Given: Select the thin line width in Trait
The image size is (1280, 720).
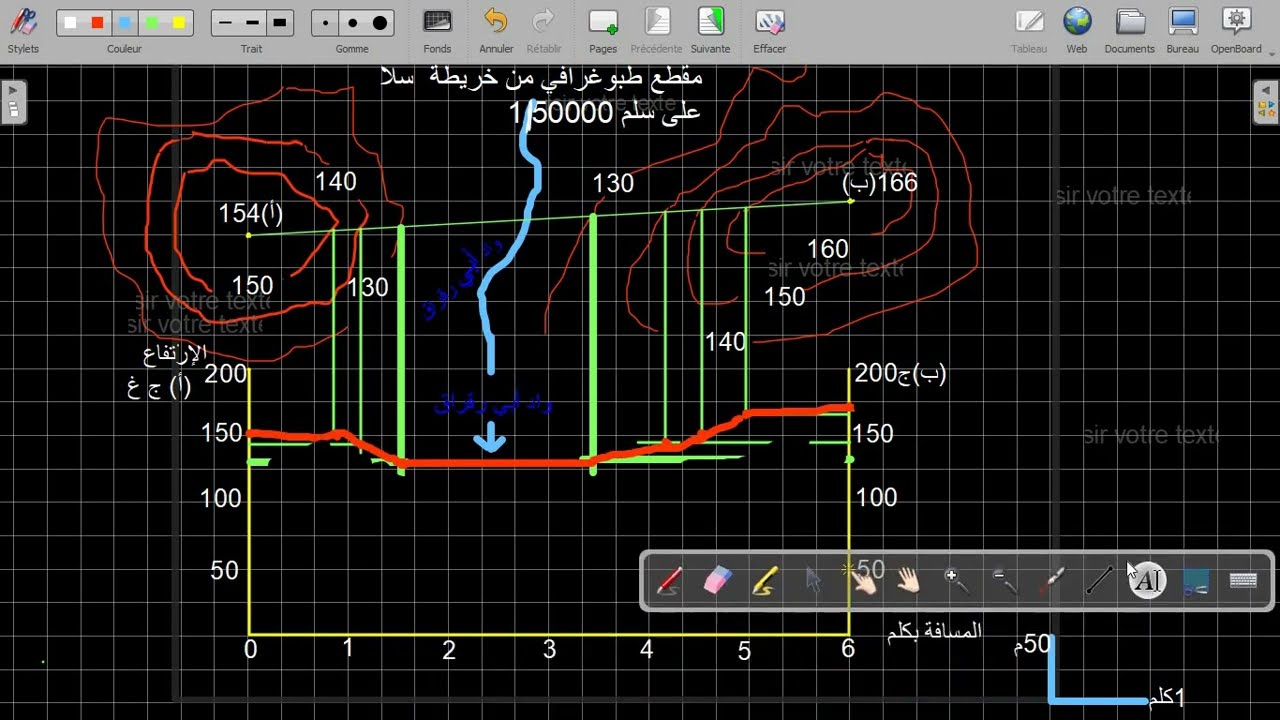Looking at the screenshot, I should 225,22.
